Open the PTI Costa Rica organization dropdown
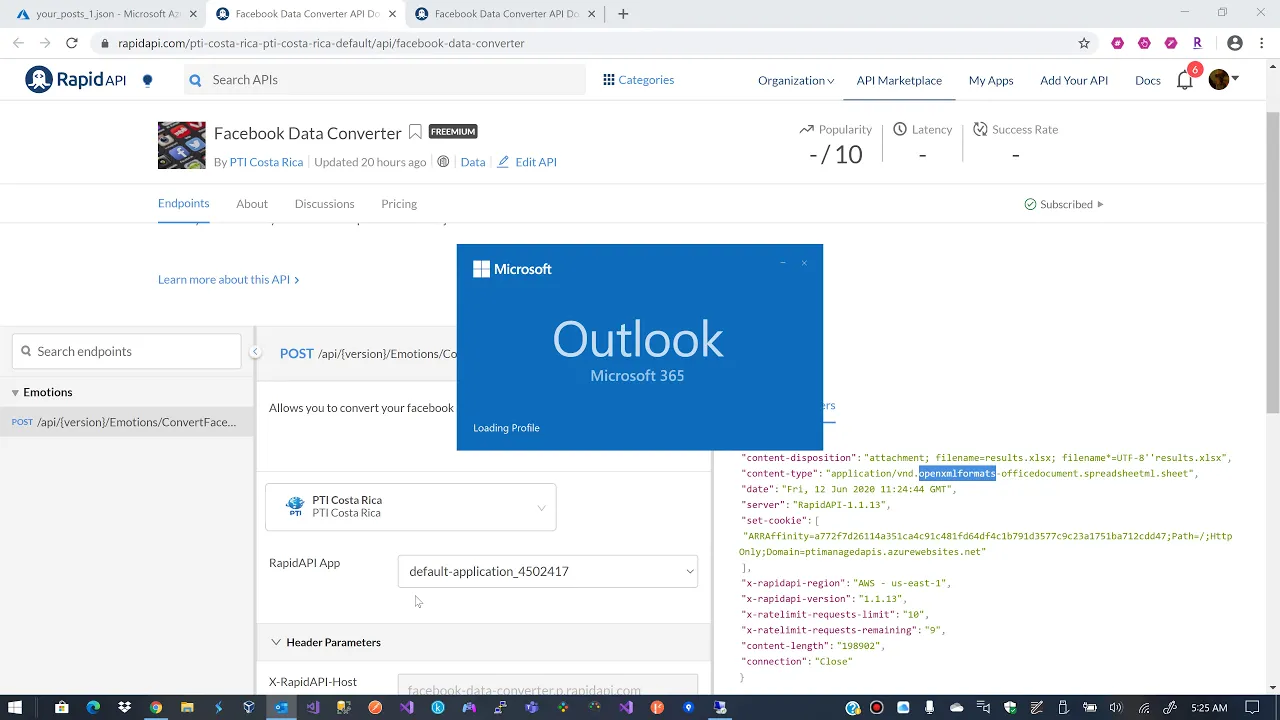The height and width of the screenshot is (720, 1280). [411, 507]
